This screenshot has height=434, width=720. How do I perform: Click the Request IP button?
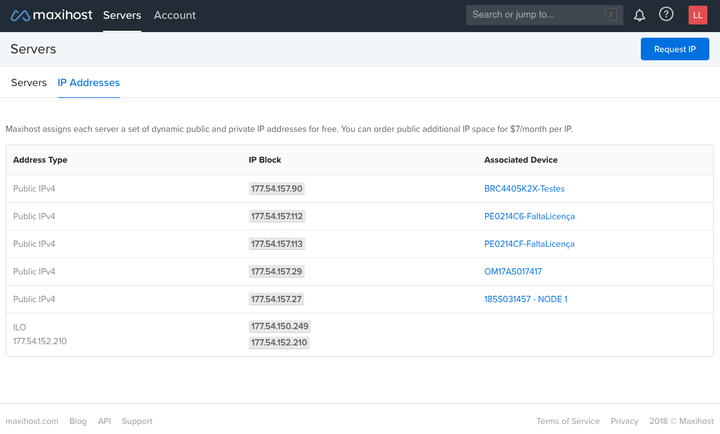pos(674,49)
